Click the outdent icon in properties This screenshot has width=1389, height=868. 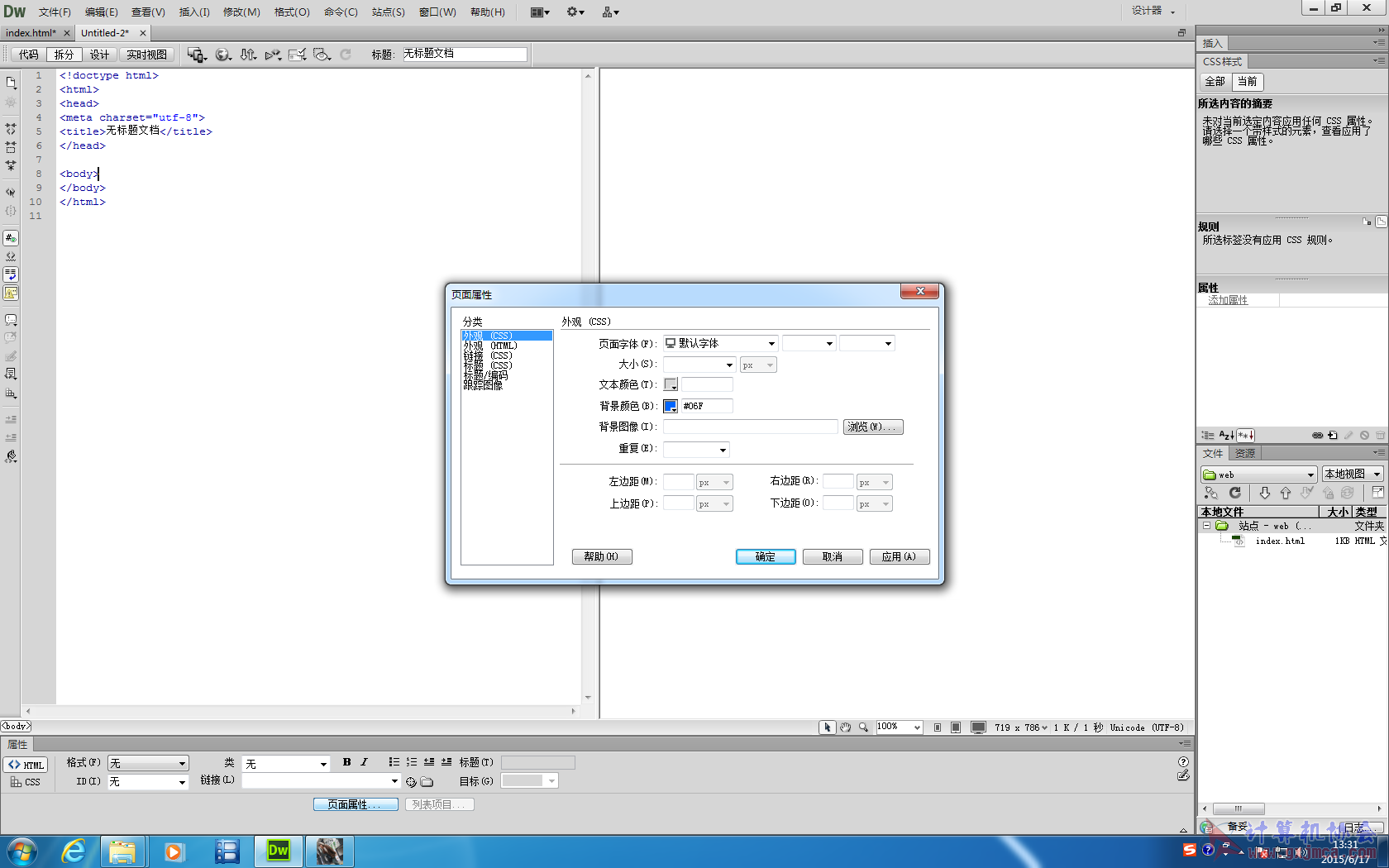(x=429, y=762)
